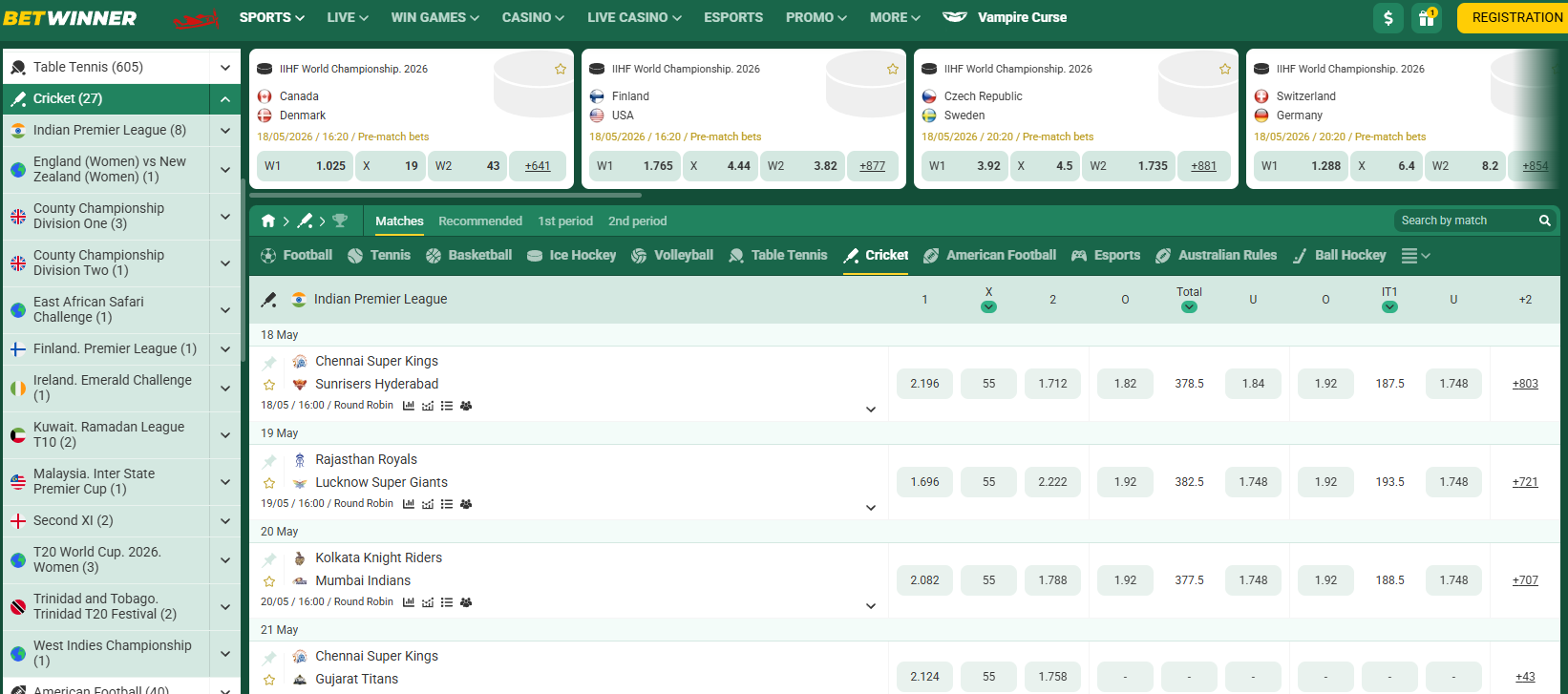
Task: Select Basketball in sports bar
Action: tap(469, 255)
